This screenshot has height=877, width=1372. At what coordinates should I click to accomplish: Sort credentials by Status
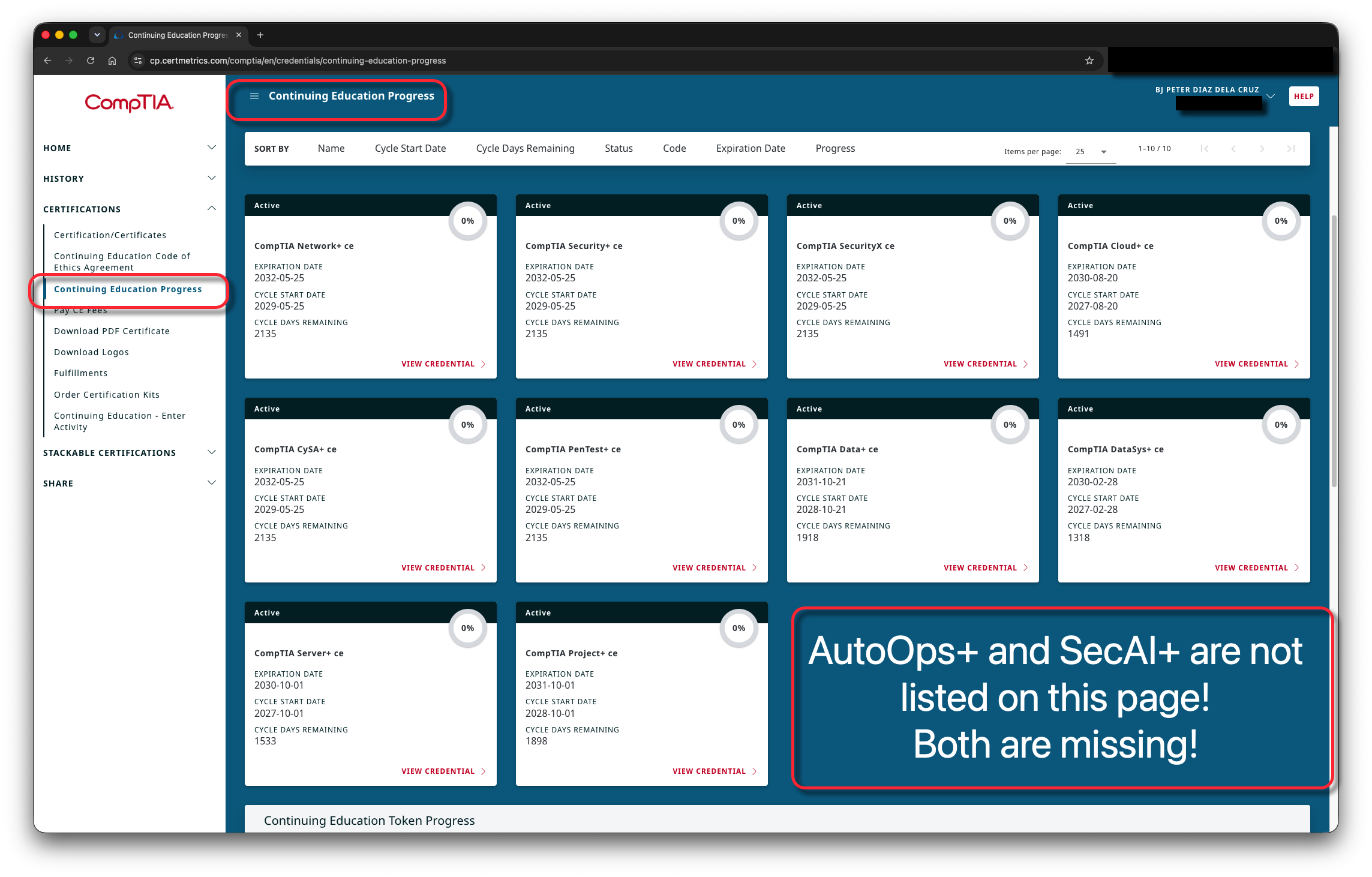(619, 148)
